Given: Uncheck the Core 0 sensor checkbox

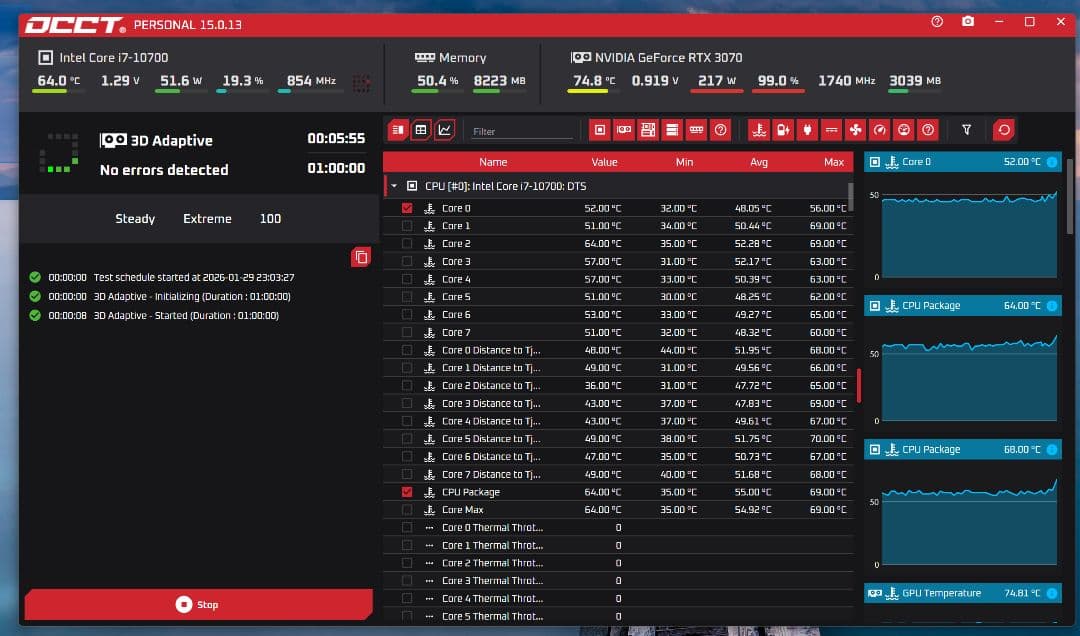Looking at the screenshot, I should tap(407, 208).
